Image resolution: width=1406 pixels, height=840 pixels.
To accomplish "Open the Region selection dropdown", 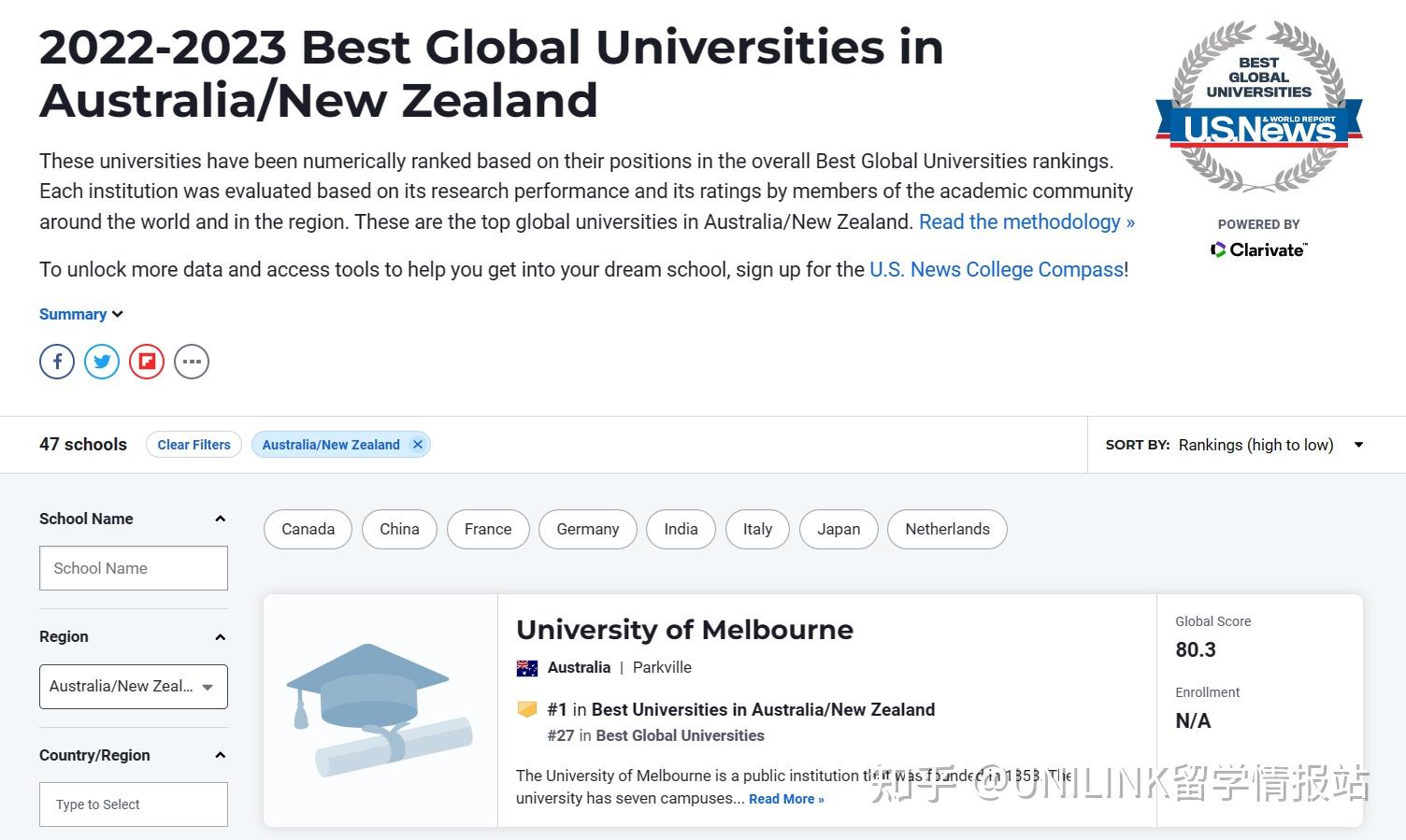I will click(x=133, y=686).
